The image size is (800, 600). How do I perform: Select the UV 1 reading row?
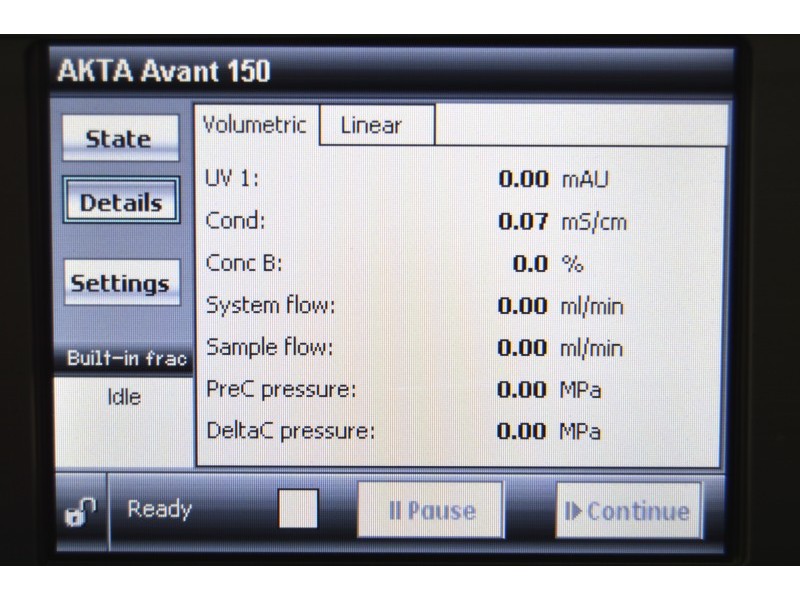(407, 179)
